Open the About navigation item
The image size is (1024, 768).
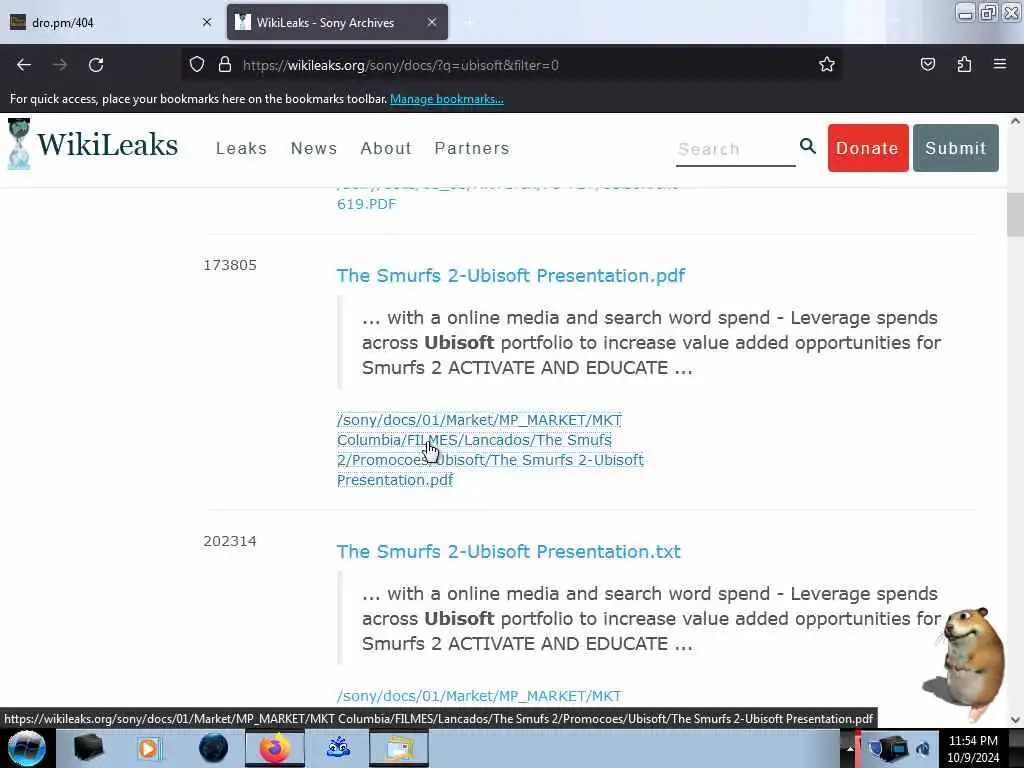386,148
